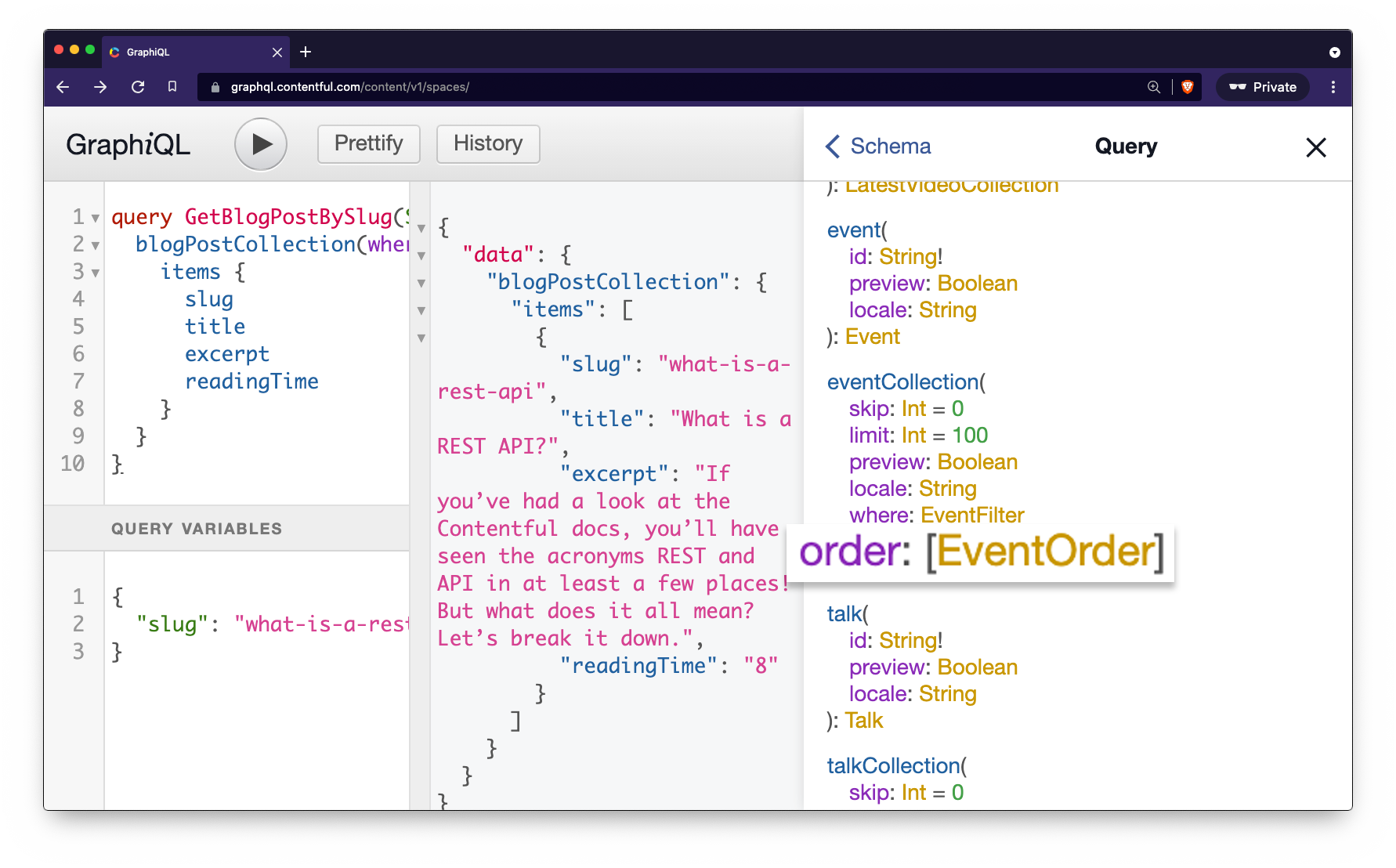Click the Private window indicator

1263,87
